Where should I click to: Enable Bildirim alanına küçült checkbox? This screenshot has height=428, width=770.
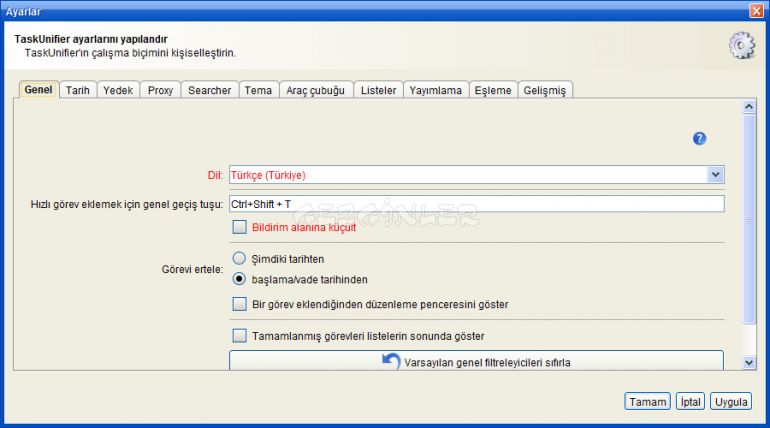point(240,227)
